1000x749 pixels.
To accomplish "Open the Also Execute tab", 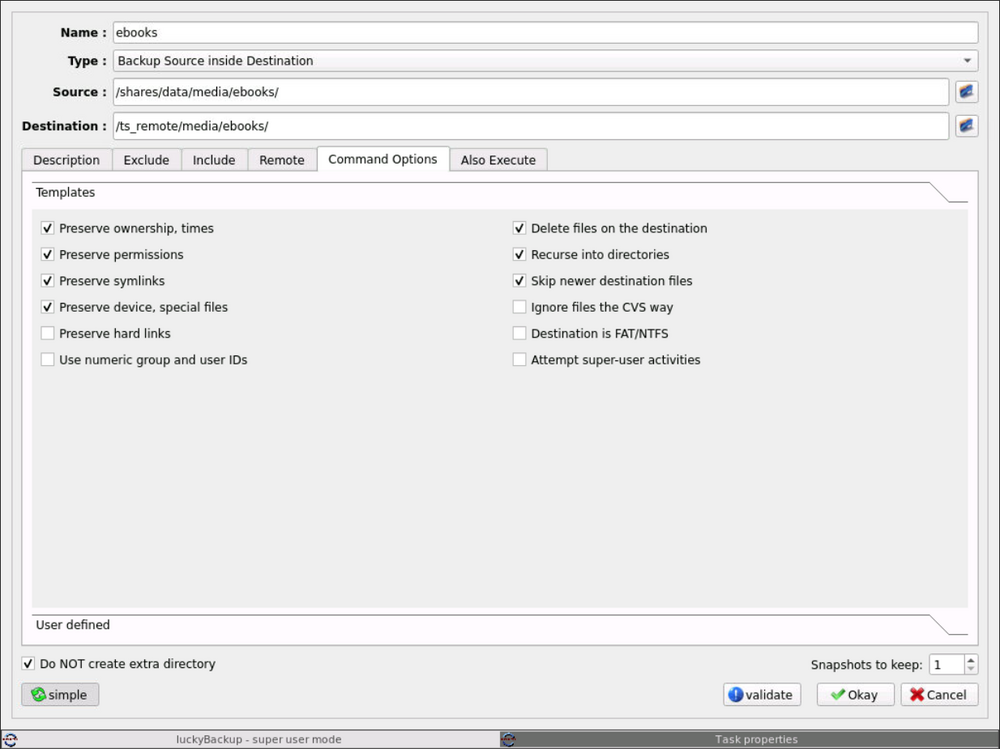I will (x=498, y=160).
